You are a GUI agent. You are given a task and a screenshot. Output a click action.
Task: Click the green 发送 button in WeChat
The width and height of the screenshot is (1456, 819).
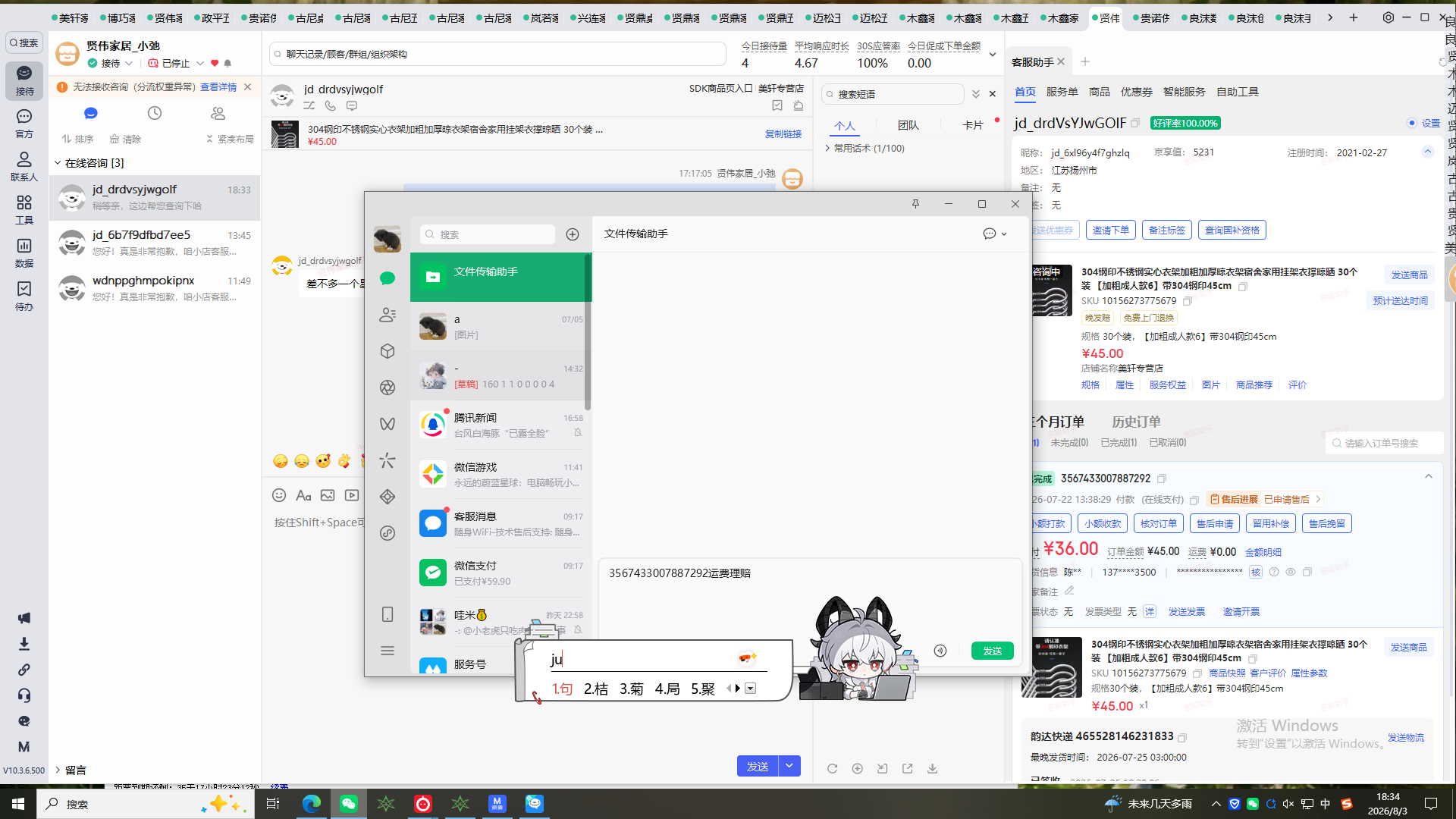click(x=993, y=651)
